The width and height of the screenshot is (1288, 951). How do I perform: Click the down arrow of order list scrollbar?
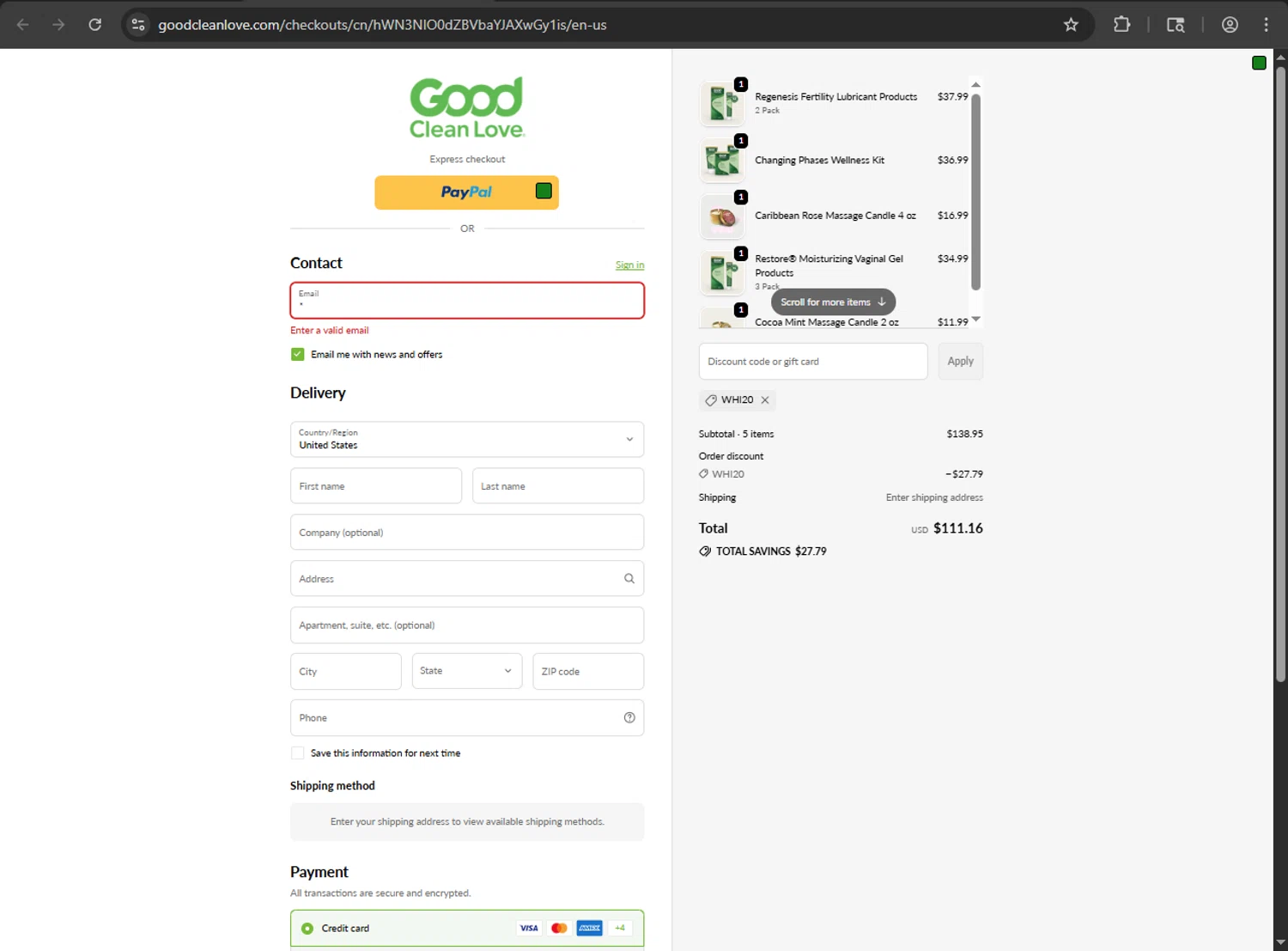click(975, 320)
